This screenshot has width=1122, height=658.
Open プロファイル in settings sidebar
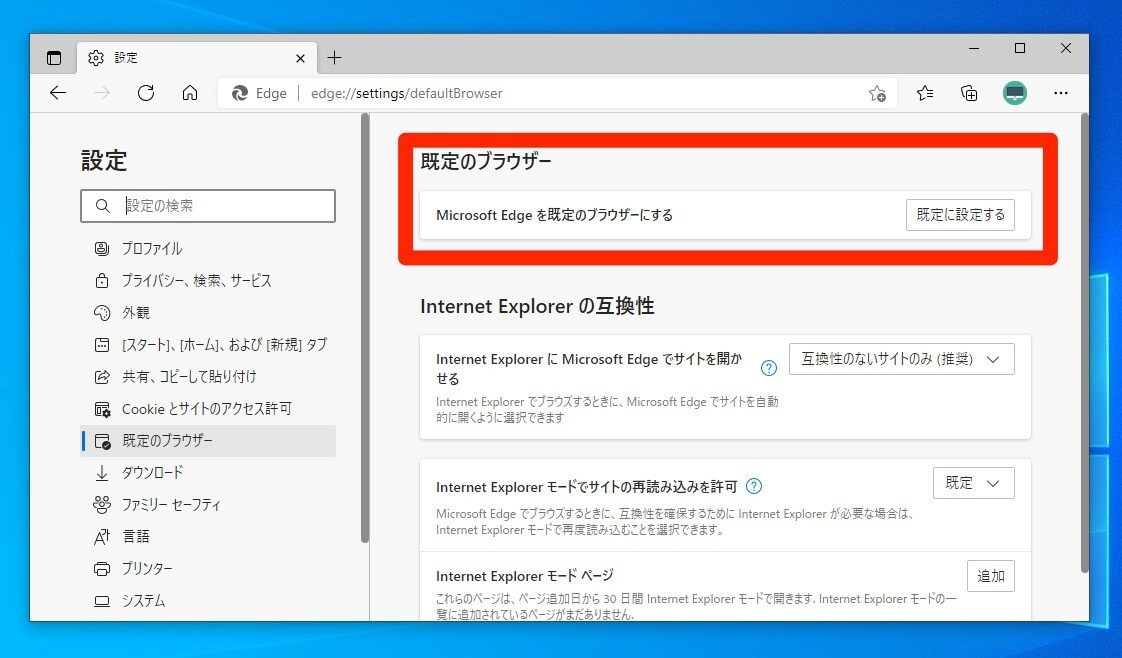pos(208,249)
